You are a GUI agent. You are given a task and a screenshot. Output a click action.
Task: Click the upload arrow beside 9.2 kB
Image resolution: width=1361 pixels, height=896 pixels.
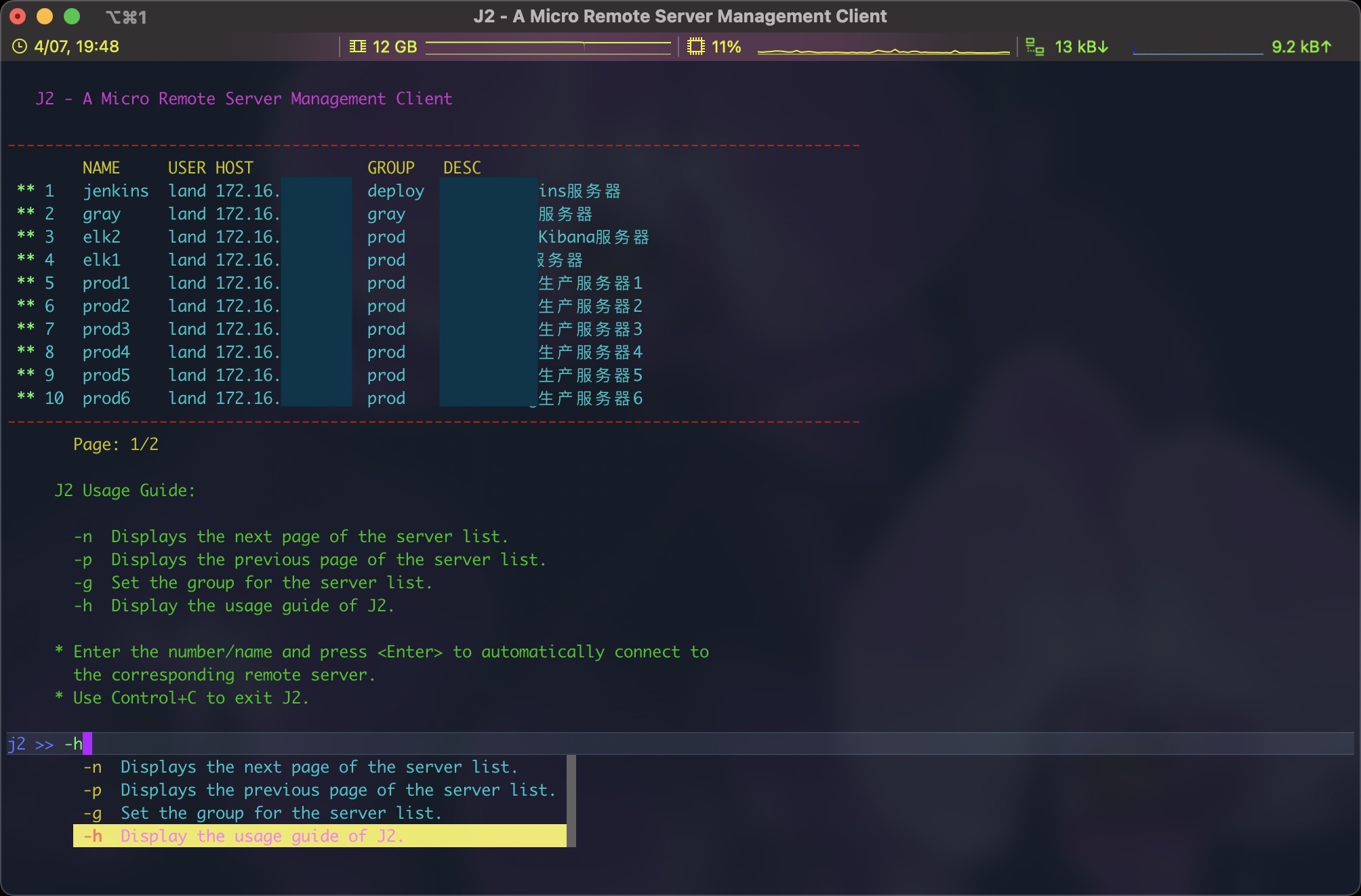(x=1326, y=47)
